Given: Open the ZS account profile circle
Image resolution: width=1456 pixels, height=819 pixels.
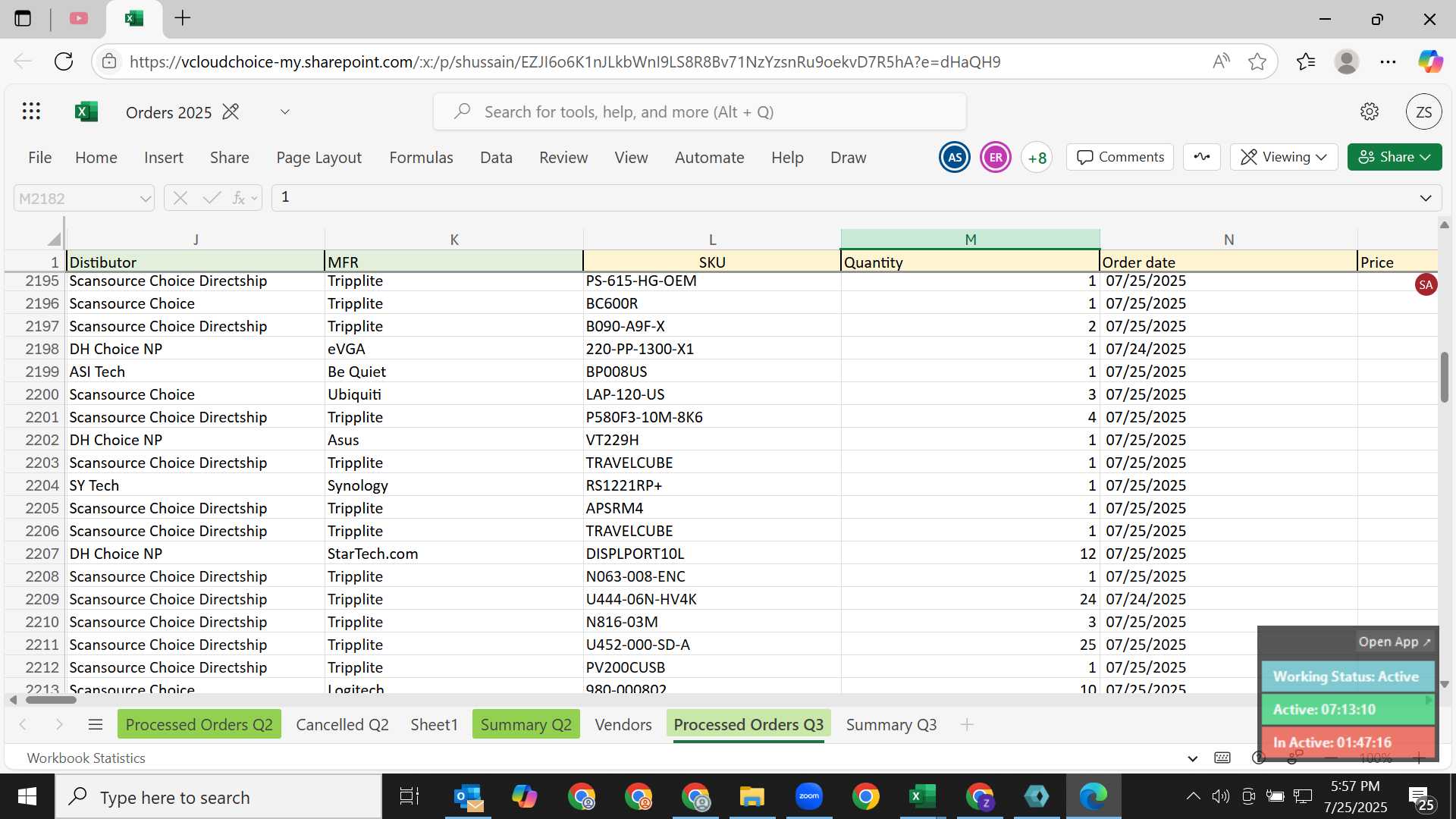Looking at the screenshot, I should click(x=1423, y=111).
